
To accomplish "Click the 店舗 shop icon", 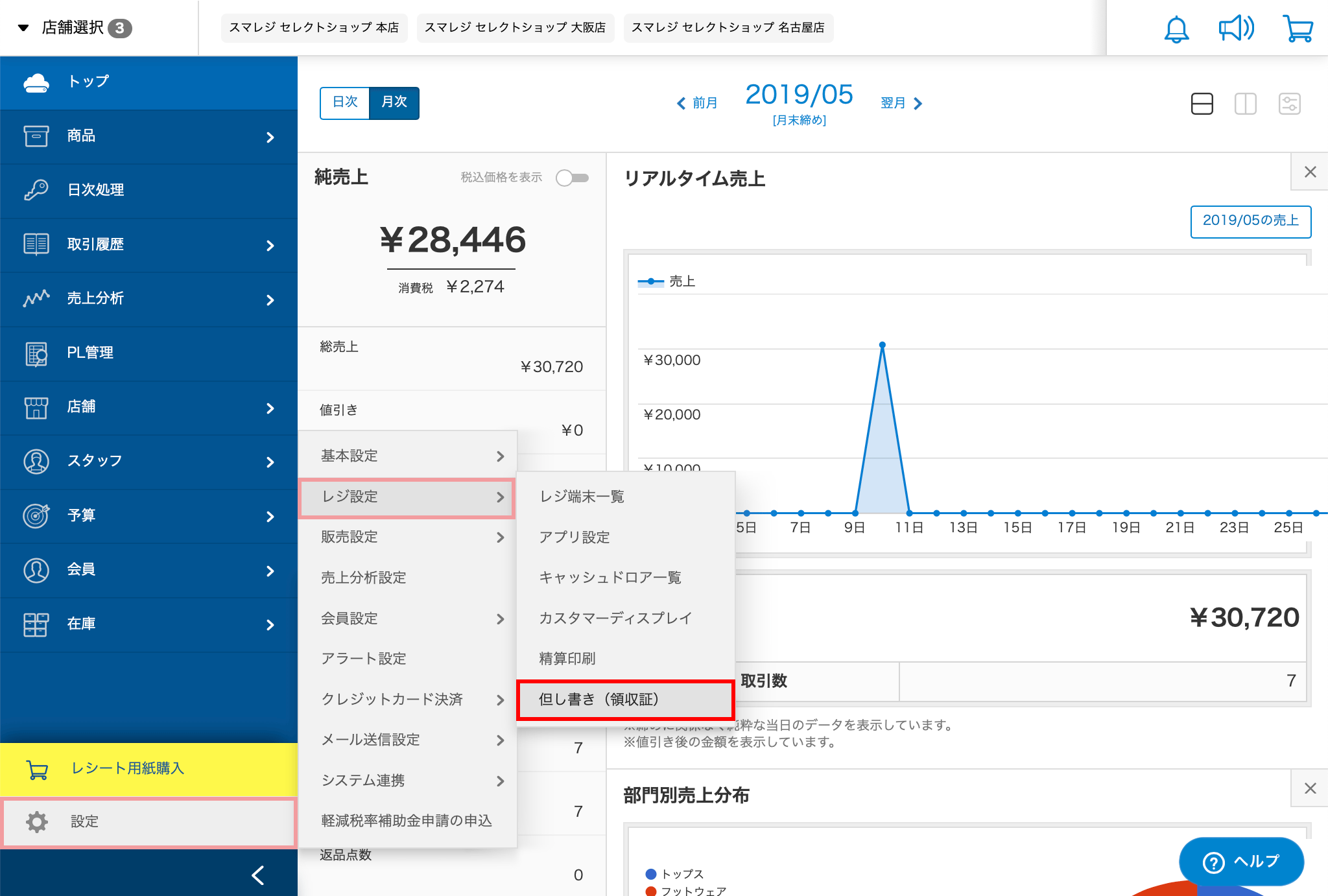I will coord(36,407).
